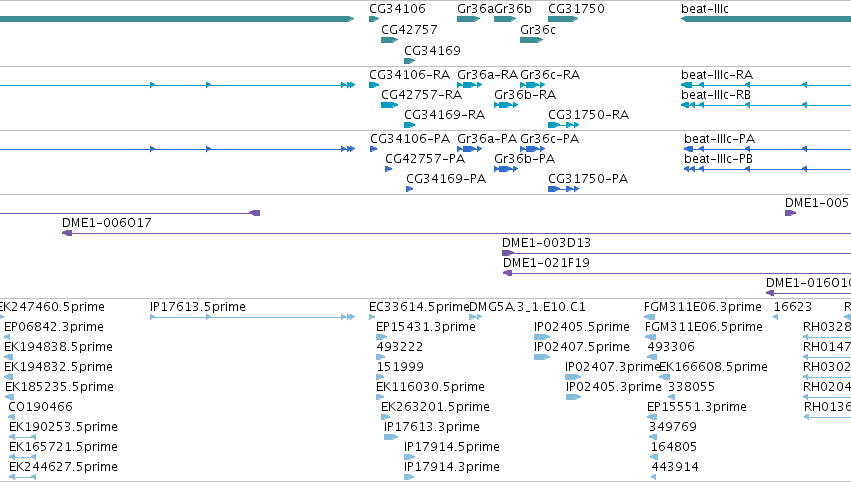Viewport: 851px width, 482px height.
Task: Select the CG34106 gene label
Action: click(397, 9)
